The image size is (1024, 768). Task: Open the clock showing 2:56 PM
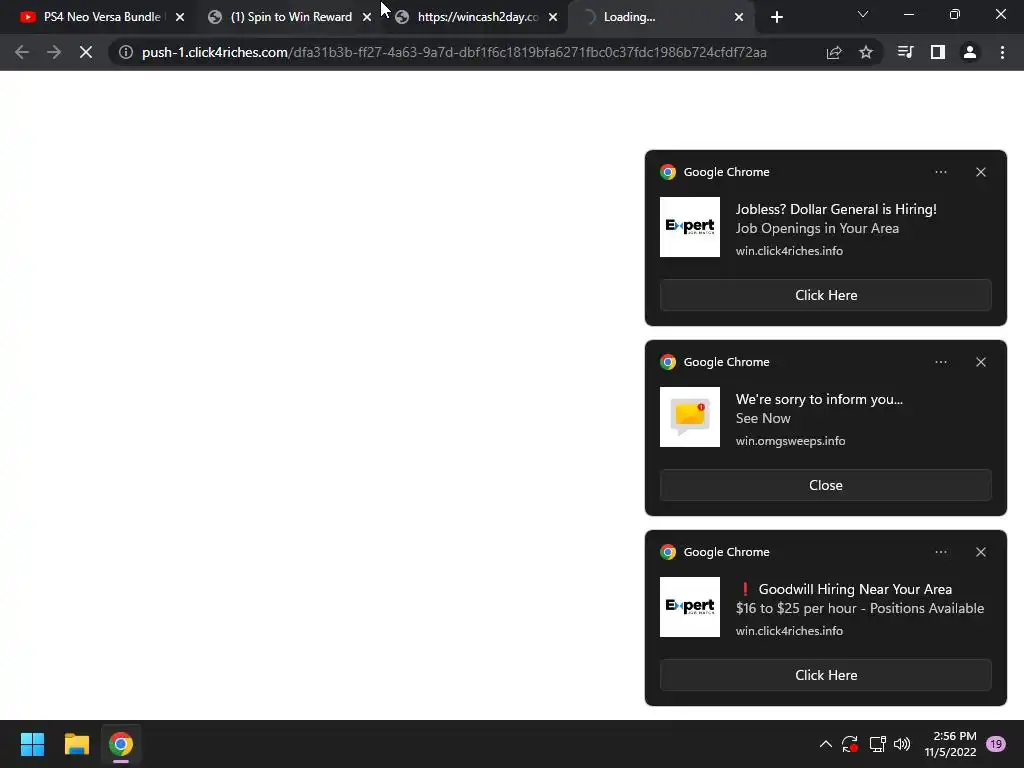pyautogui.click(x=950, y=744)
